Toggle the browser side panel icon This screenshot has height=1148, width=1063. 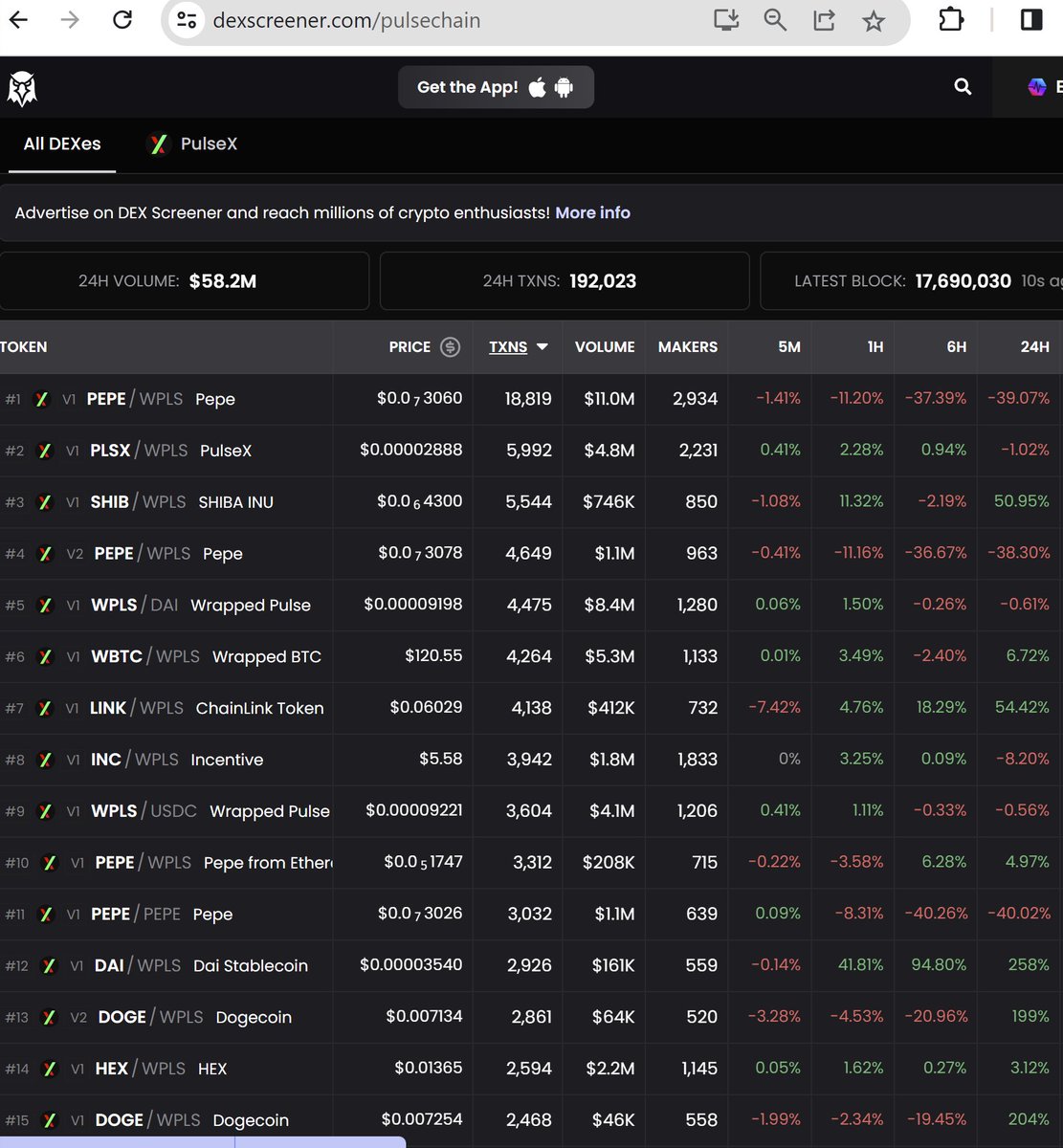1031,19
